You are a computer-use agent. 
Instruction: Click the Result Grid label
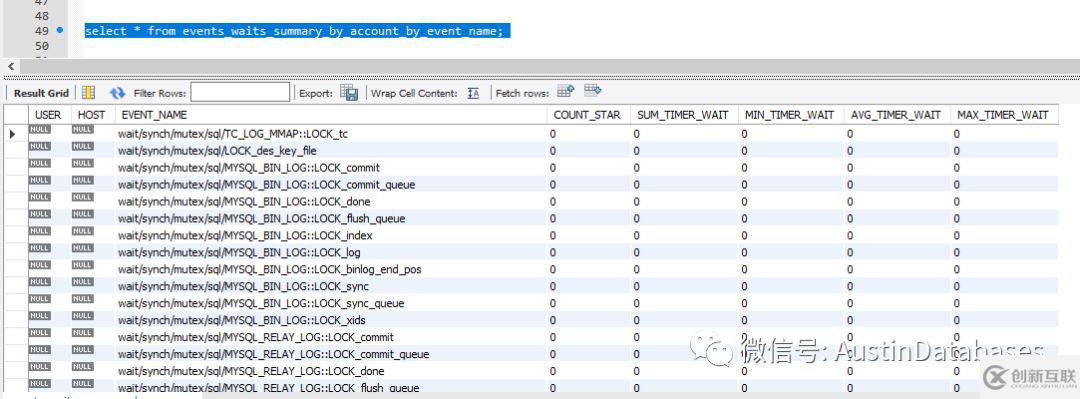click(41, 93)
